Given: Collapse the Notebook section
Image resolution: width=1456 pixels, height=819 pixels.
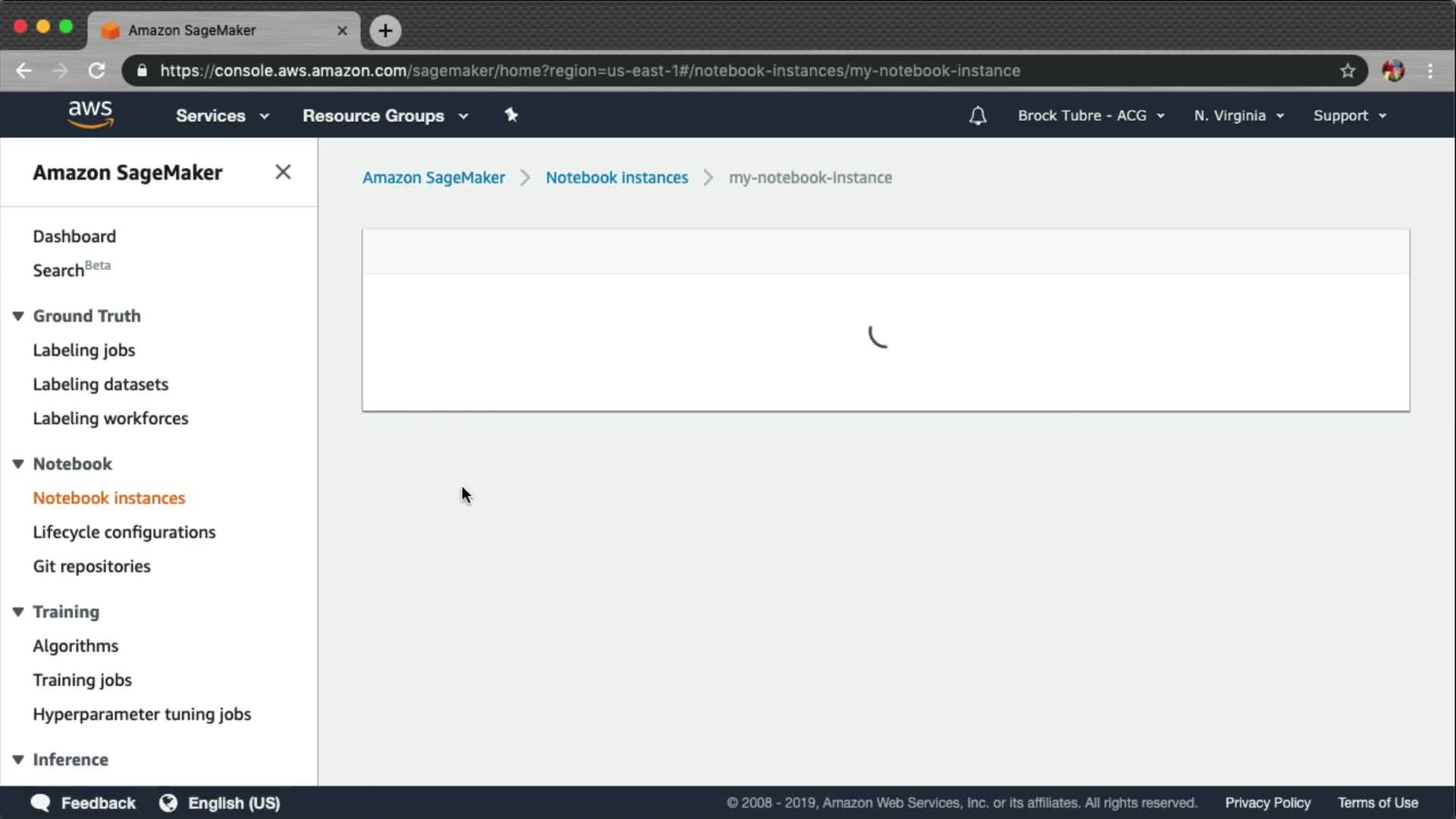Looking at the screenshot, I should [x=18, y=464].
